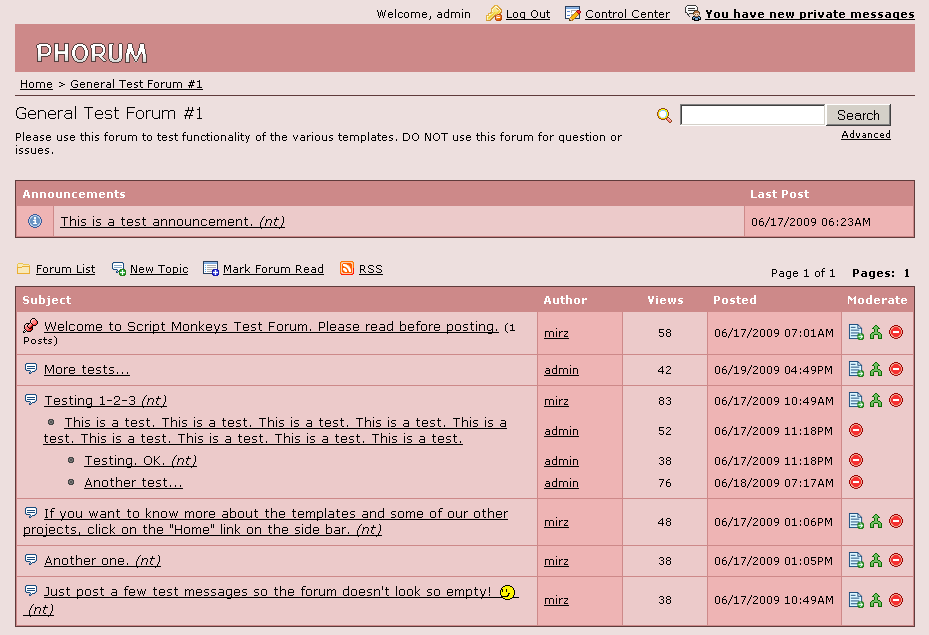This screenshot has width=929, height=635.
Task: Click announcement date 06/17/2009 06:23AM
Action: click(x=811, y=222)
